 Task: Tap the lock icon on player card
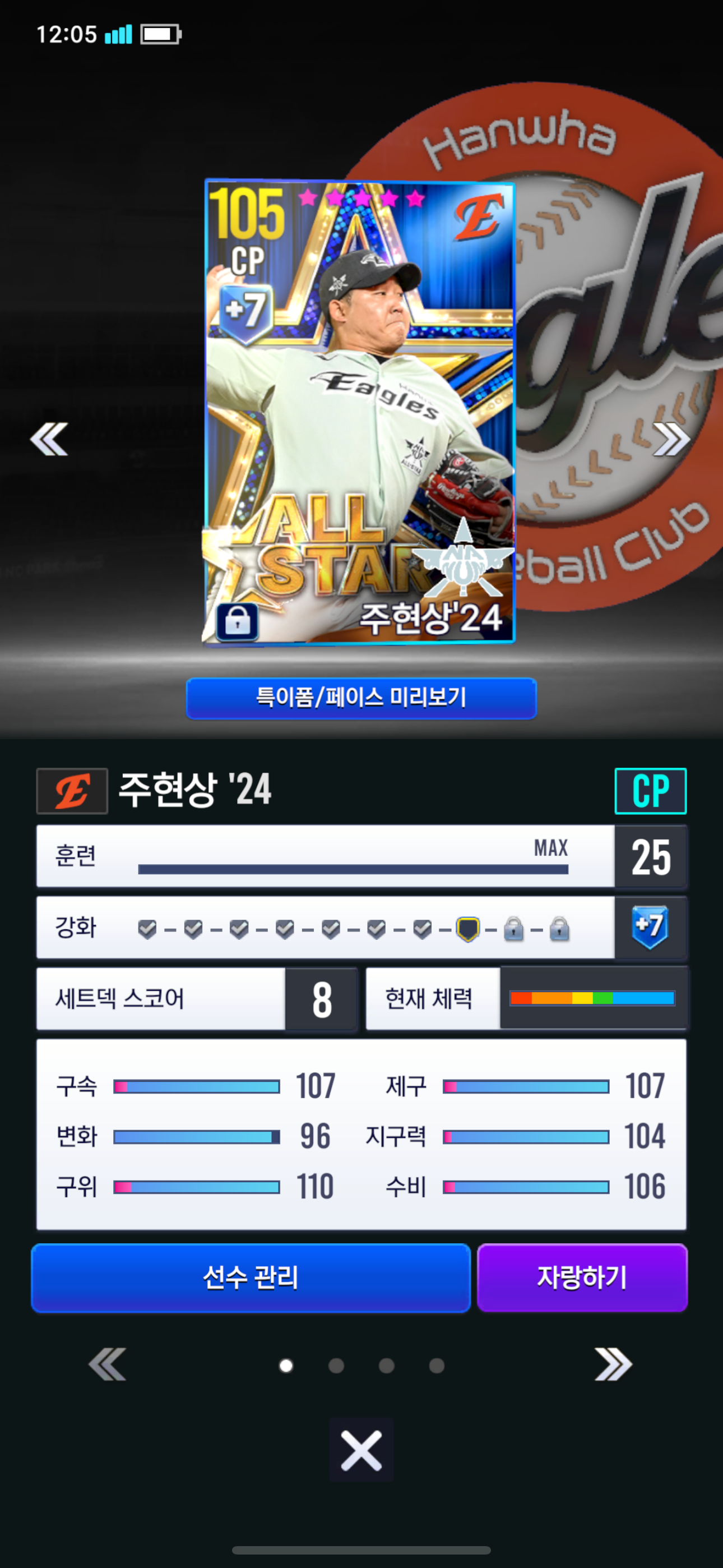click(237, 621)
